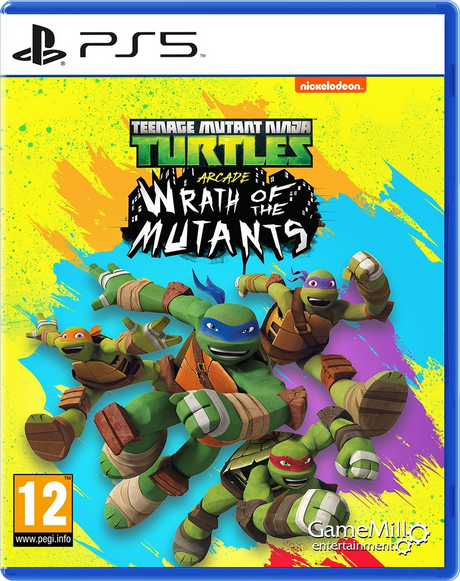This screenshot has width=460, height=581.
Task: Click the yellow Arcade label
Action: click(x=224, y=178)
